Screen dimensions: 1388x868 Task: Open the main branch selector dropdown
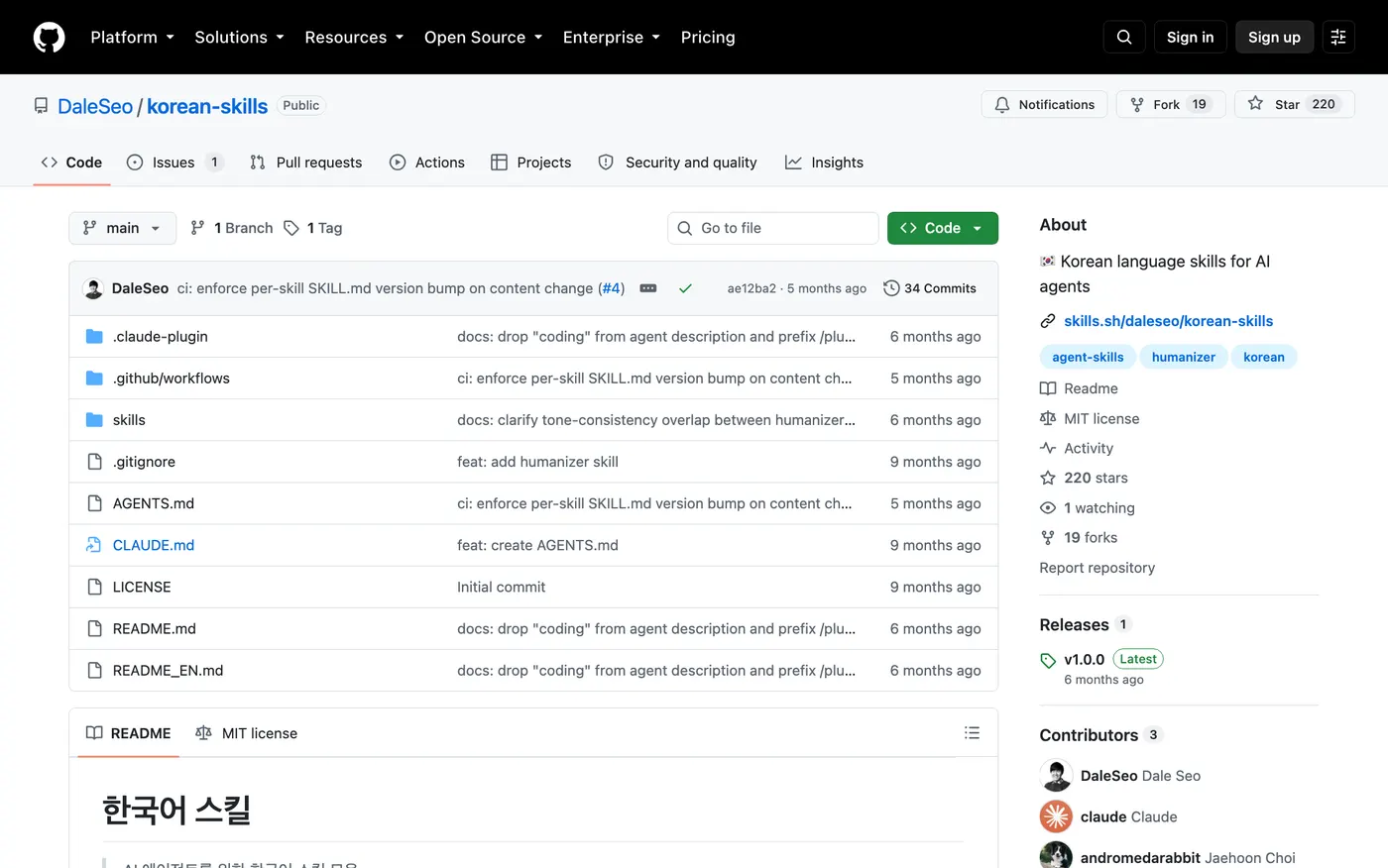coord(122,228)
